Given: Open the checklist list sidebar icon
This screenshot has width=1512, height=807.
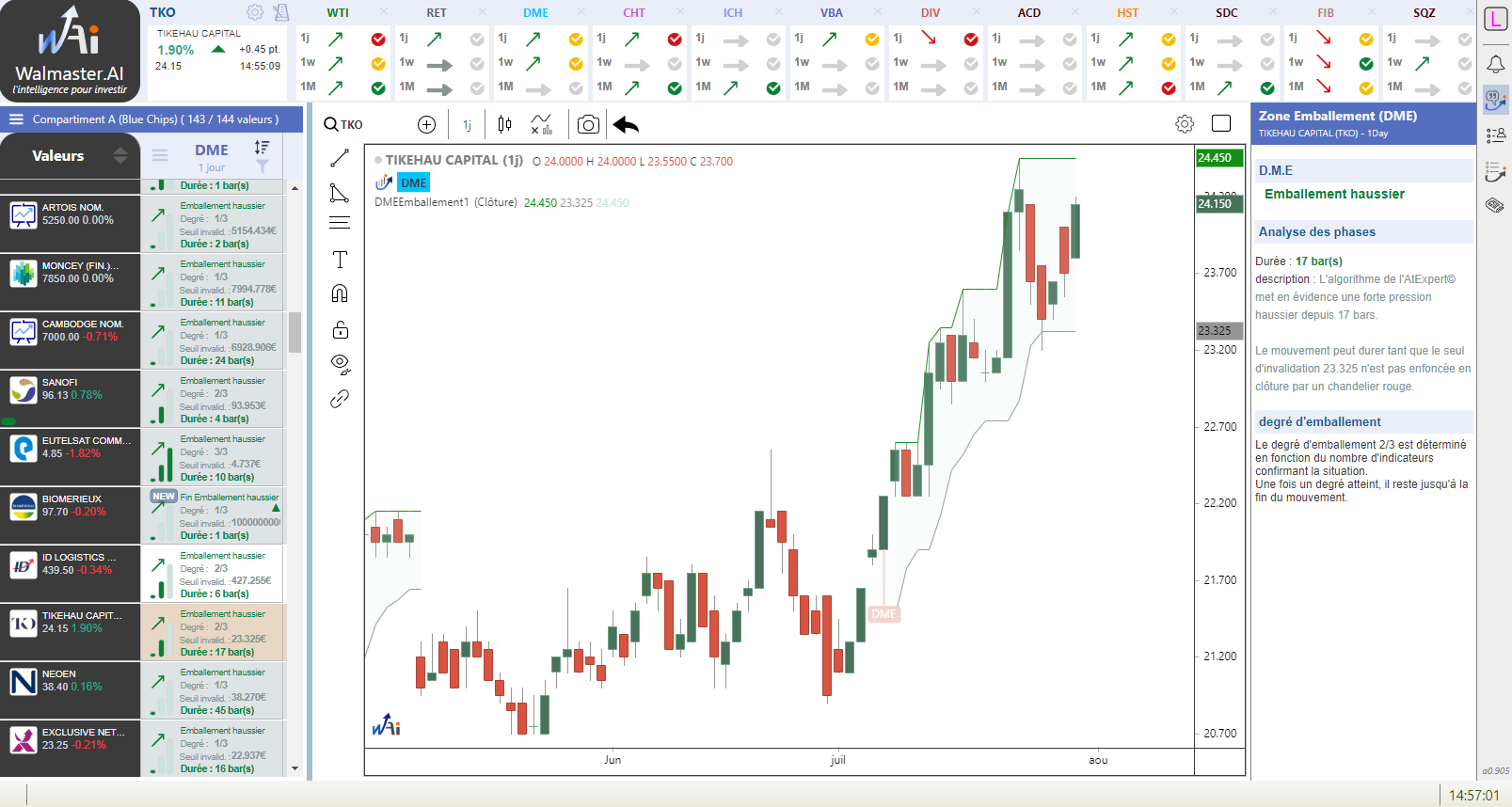Looking at the screenshot, I should 1495,135.
